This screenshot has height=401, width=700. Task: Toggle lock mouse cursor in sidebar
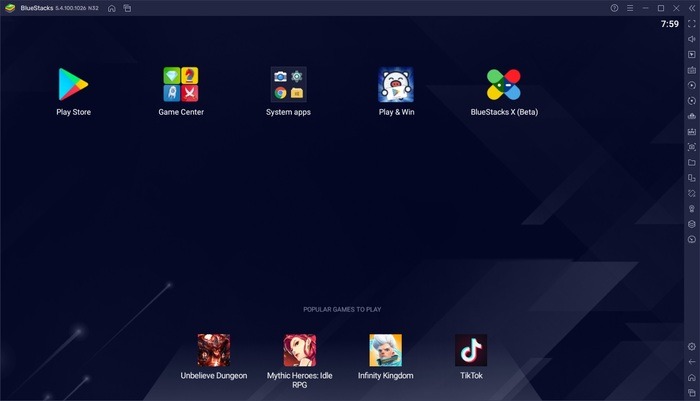[x=692, y=54]
